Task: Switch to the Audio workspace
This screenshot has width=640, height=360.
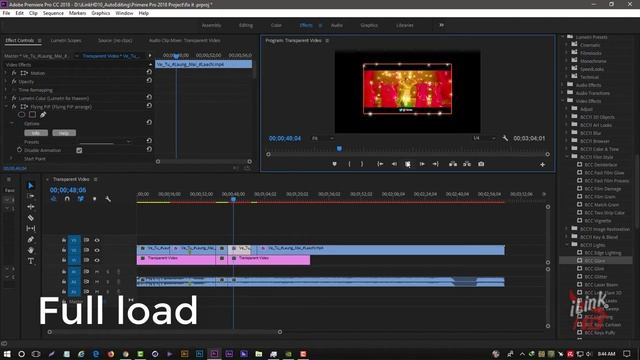Action: point(337,25)
